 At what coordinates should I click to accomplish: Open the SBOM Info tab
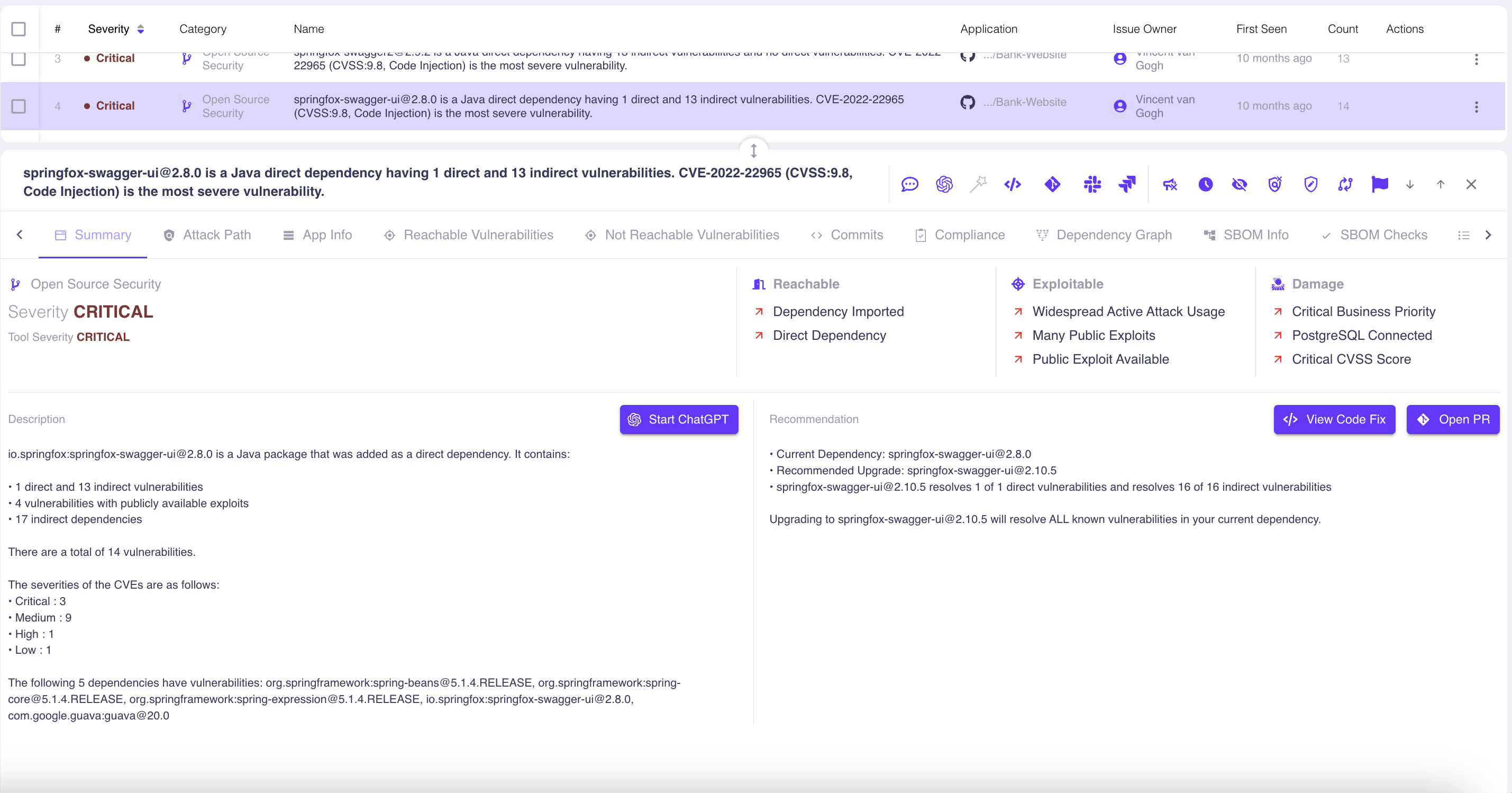click(1245, 235)
